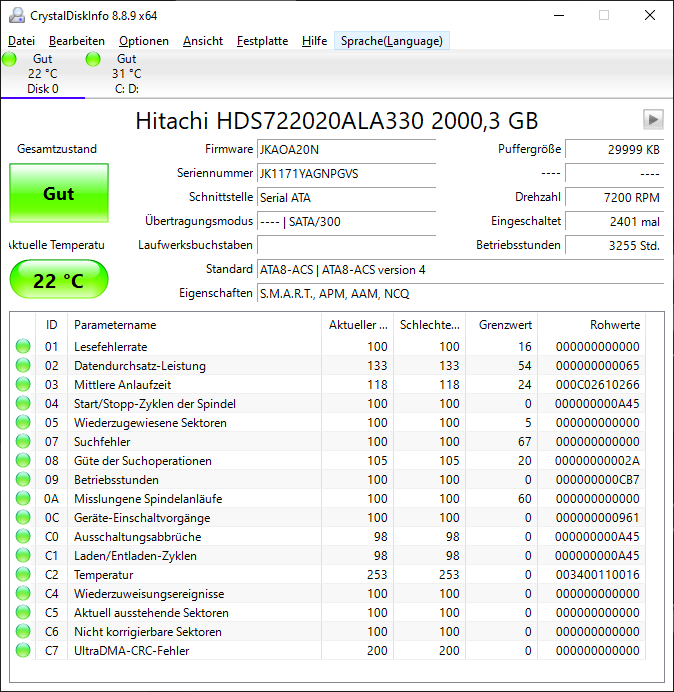Open the Sprache(Language) menu
Screen dimensions: 674x692
(x=392, y=41)
